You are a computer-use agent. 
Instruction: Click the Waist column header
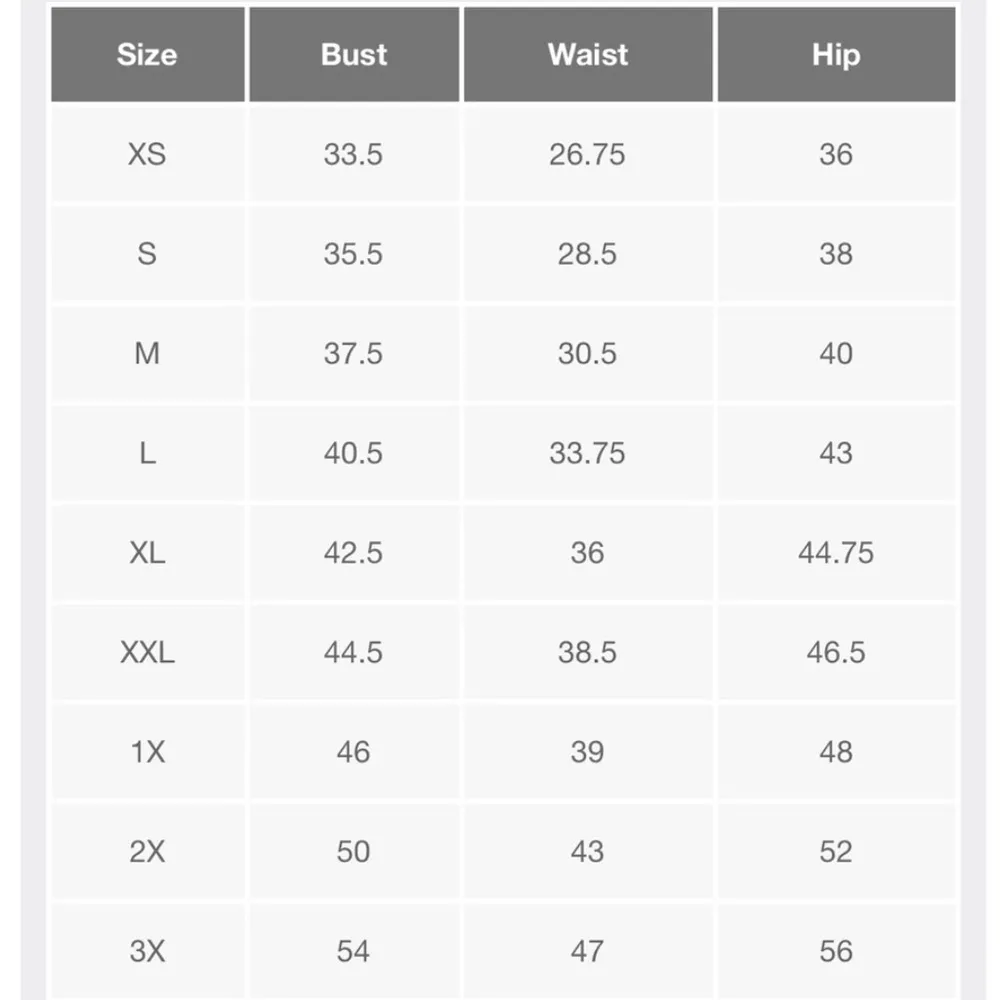click(588, 54)
